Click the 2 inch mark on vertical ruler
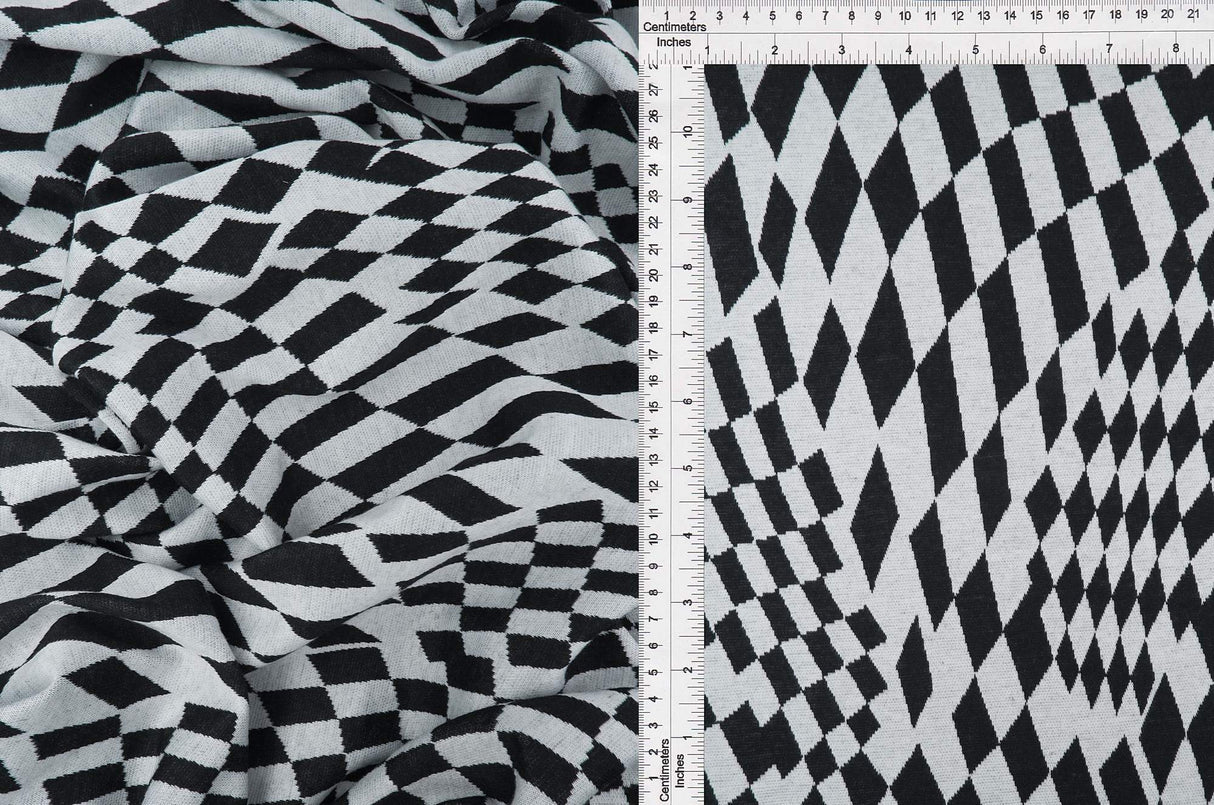 (686, 670)
